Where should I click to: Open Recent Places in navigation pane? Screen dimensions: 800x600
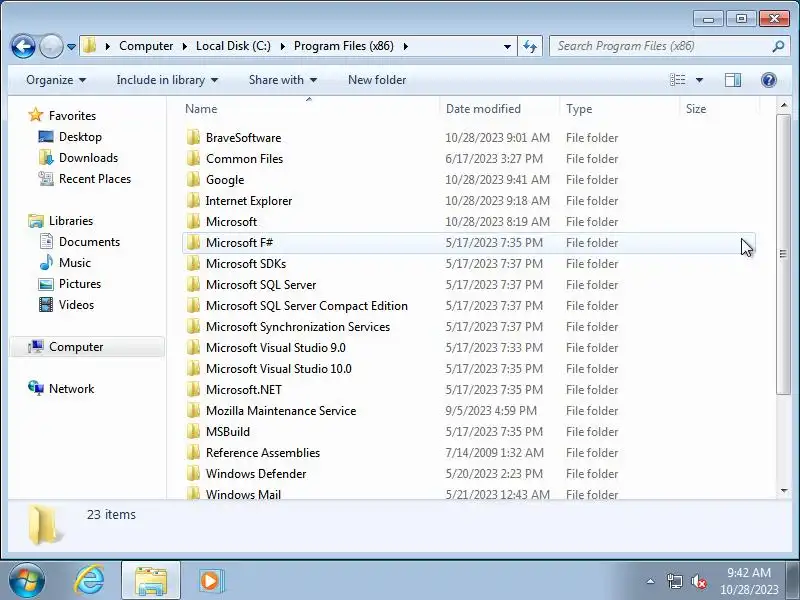coord(85,179)
